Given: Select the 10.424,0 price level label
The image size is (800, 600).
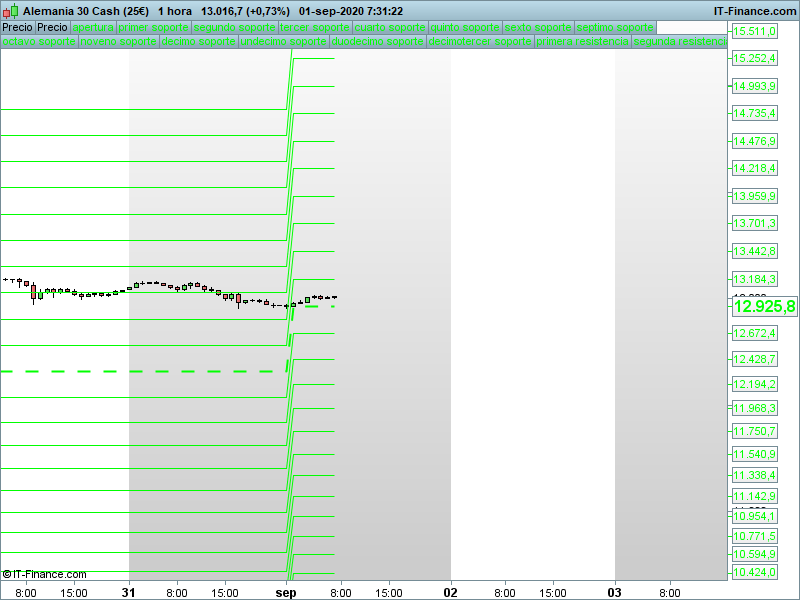Looking at the screenshot, I should point(755,572).
